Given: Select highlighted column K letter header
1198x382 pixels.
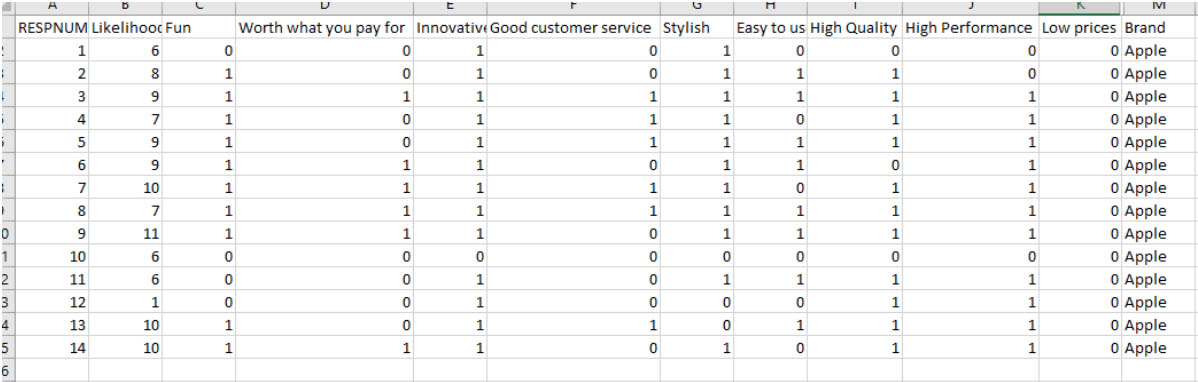Looking at the screenshot, I should point(1080,8).
